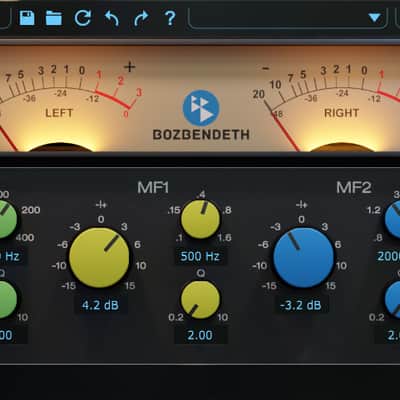This screenshot has width=400, height=400.
Task: Toggle the MF1 band enable icon above gain knob
Action: [101, 205]
